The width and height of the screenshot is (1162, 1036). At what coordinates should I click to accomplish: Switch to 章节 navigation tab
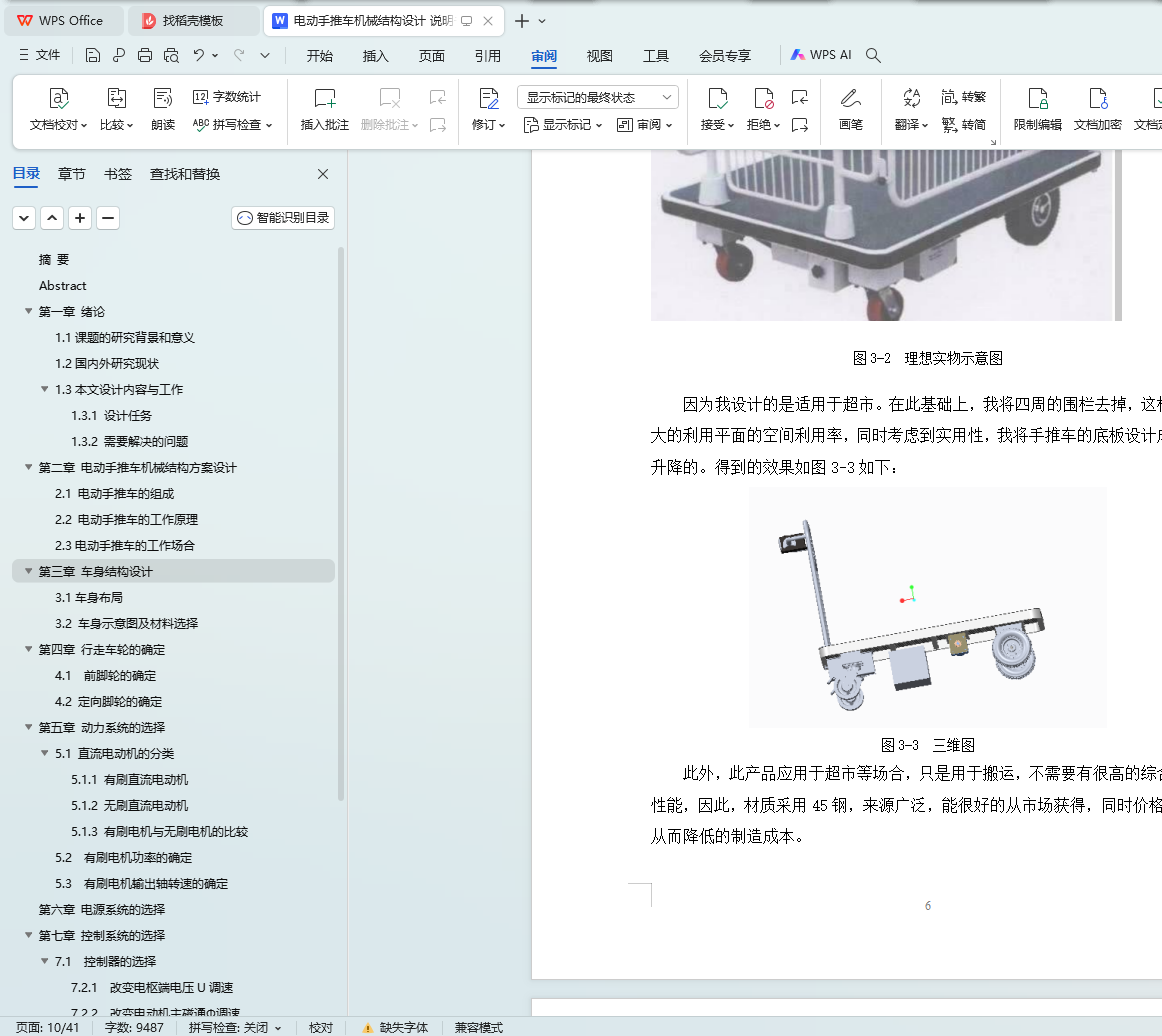pyautogui.click(x=72, y=174)
